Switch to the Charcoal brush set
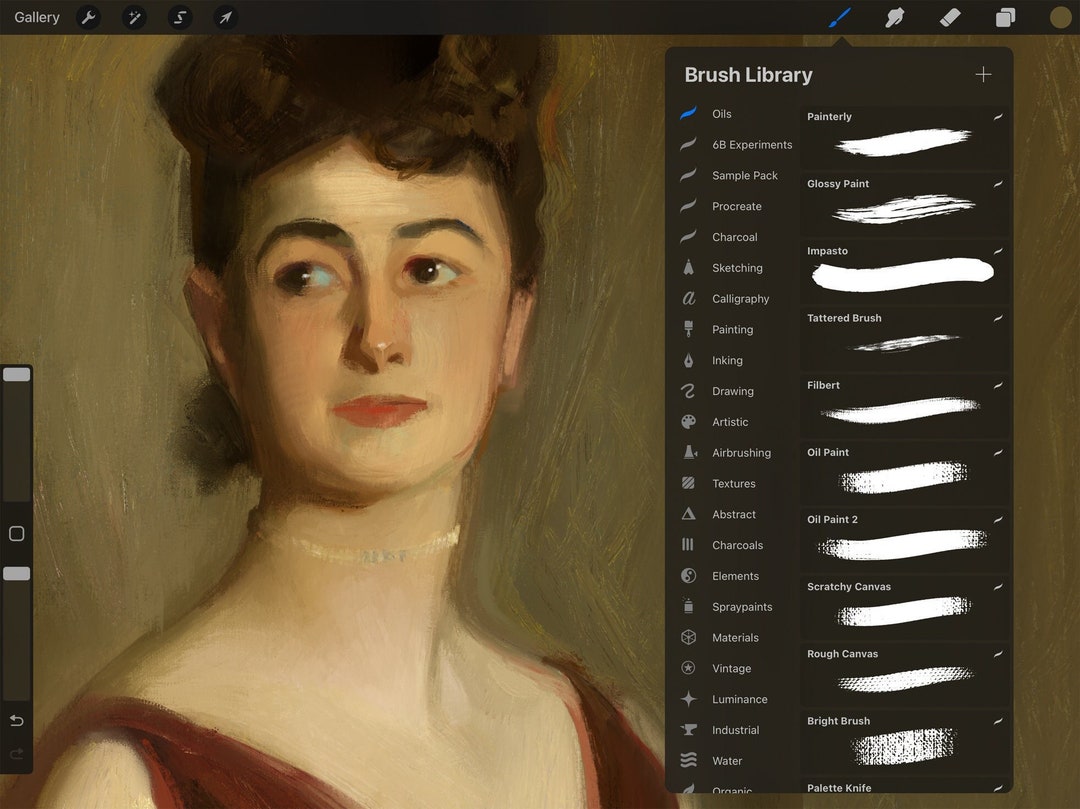Image resolution: width=1080 pixels, height=809 pixels. coord(736,237)
